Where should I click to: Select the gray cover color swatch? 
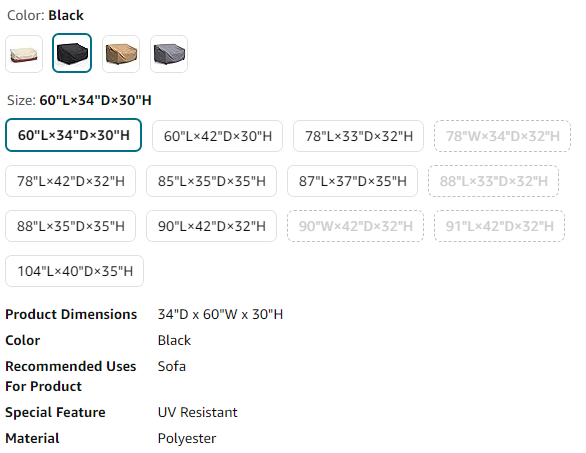169,54
